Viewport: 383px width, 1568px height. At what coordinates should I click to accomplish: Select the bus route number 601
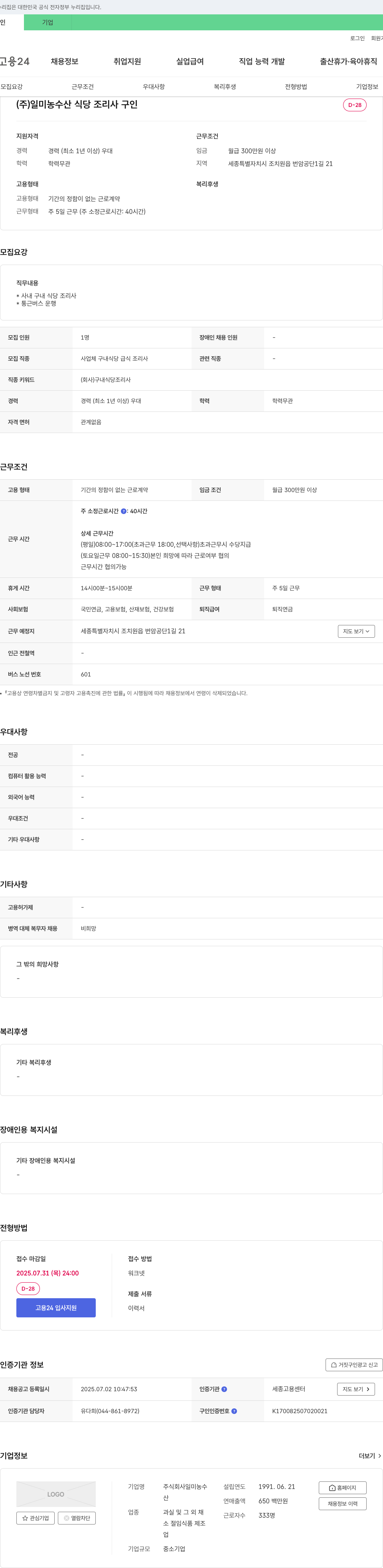86,674
